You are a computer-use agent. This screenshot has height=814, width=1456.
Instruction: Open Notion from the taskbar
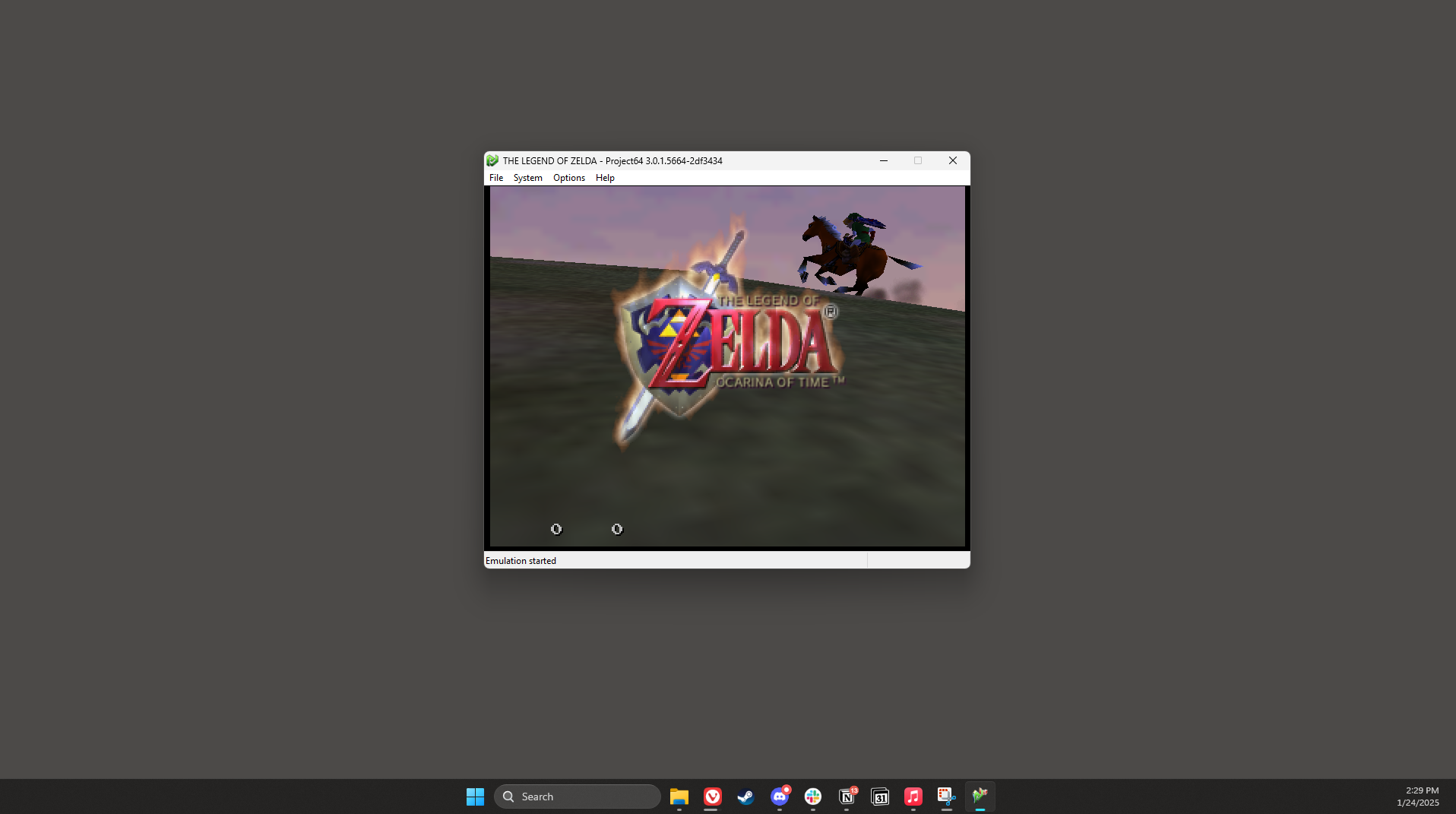(x=847, y=797)
